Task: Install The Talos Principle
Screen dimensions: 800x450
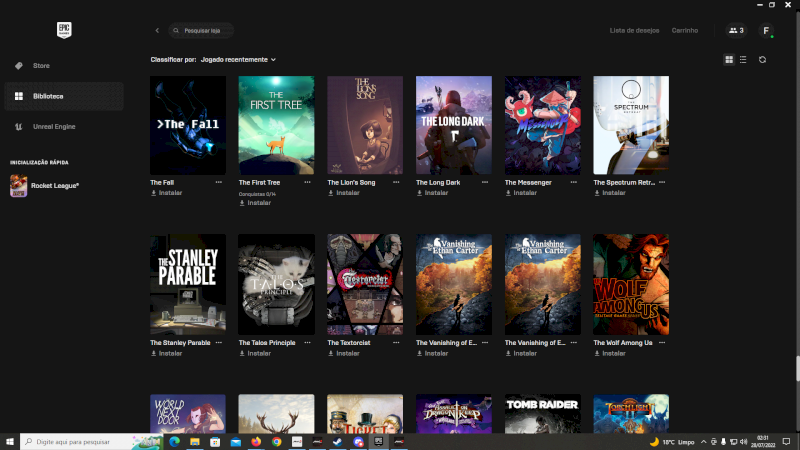Action: pyautogui.click(x=255, y=353)
